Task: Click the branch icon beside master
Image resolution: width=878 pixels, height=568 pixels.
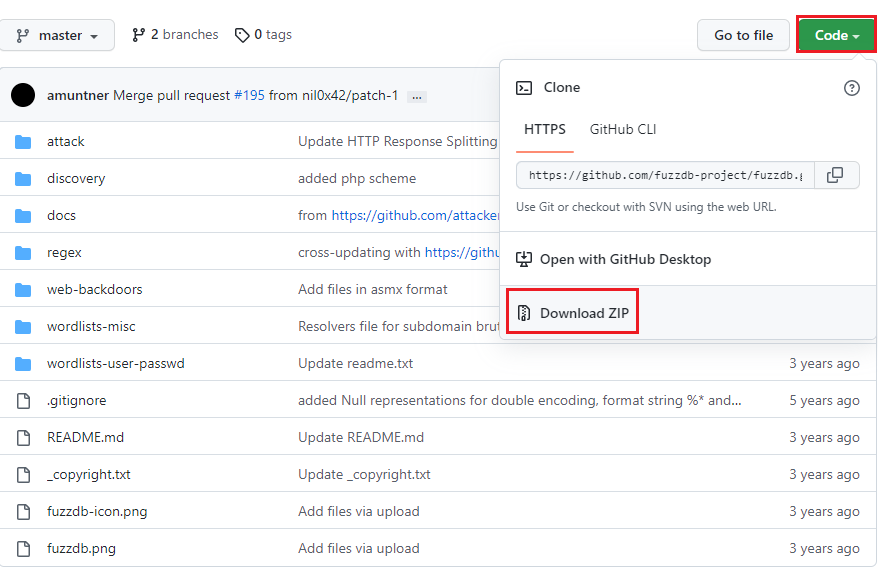Action: [x=22, y=36]
